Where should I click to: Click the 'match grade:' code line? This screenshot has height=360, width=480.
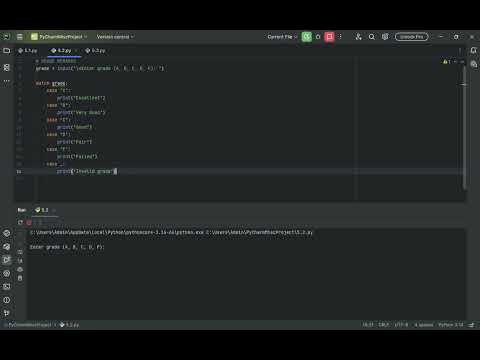(x=51, y=83)
